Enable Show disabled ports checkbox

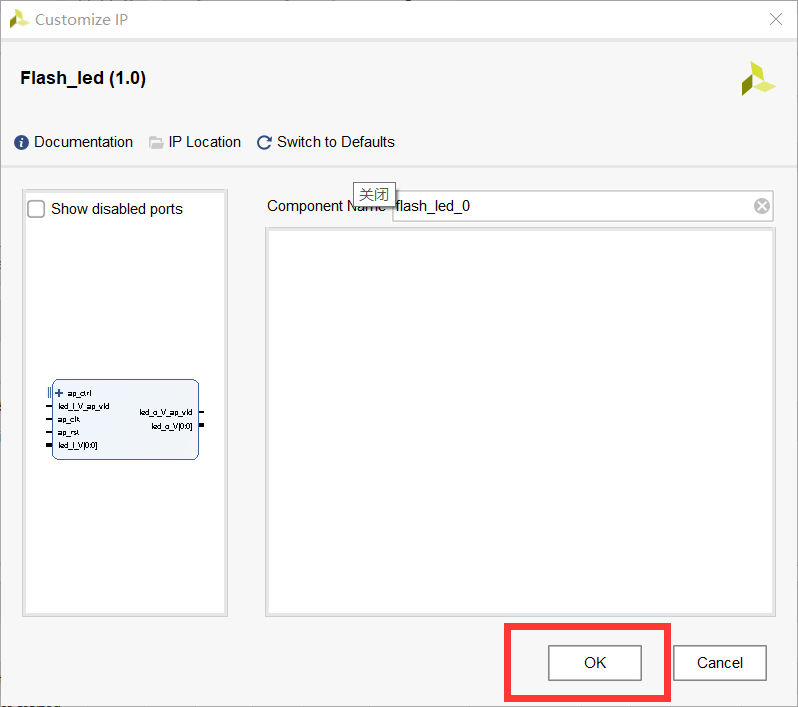point(36,209)
